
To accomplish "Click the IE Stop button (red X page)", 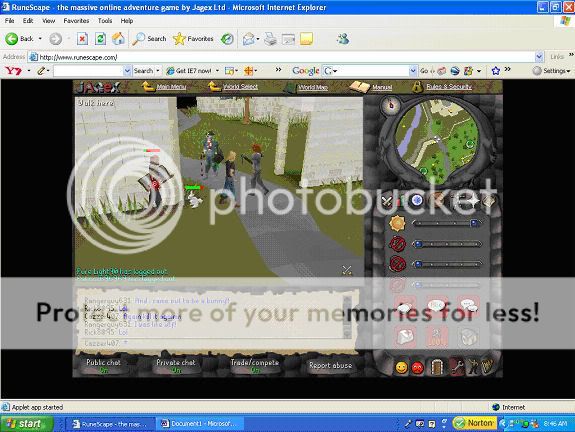I will [x=82, y=39].
